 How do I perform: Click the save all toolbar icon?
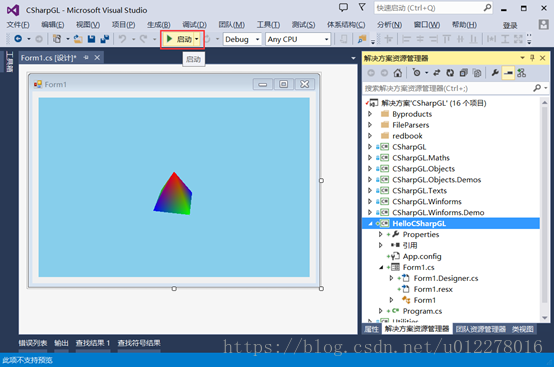coord(105,39)
